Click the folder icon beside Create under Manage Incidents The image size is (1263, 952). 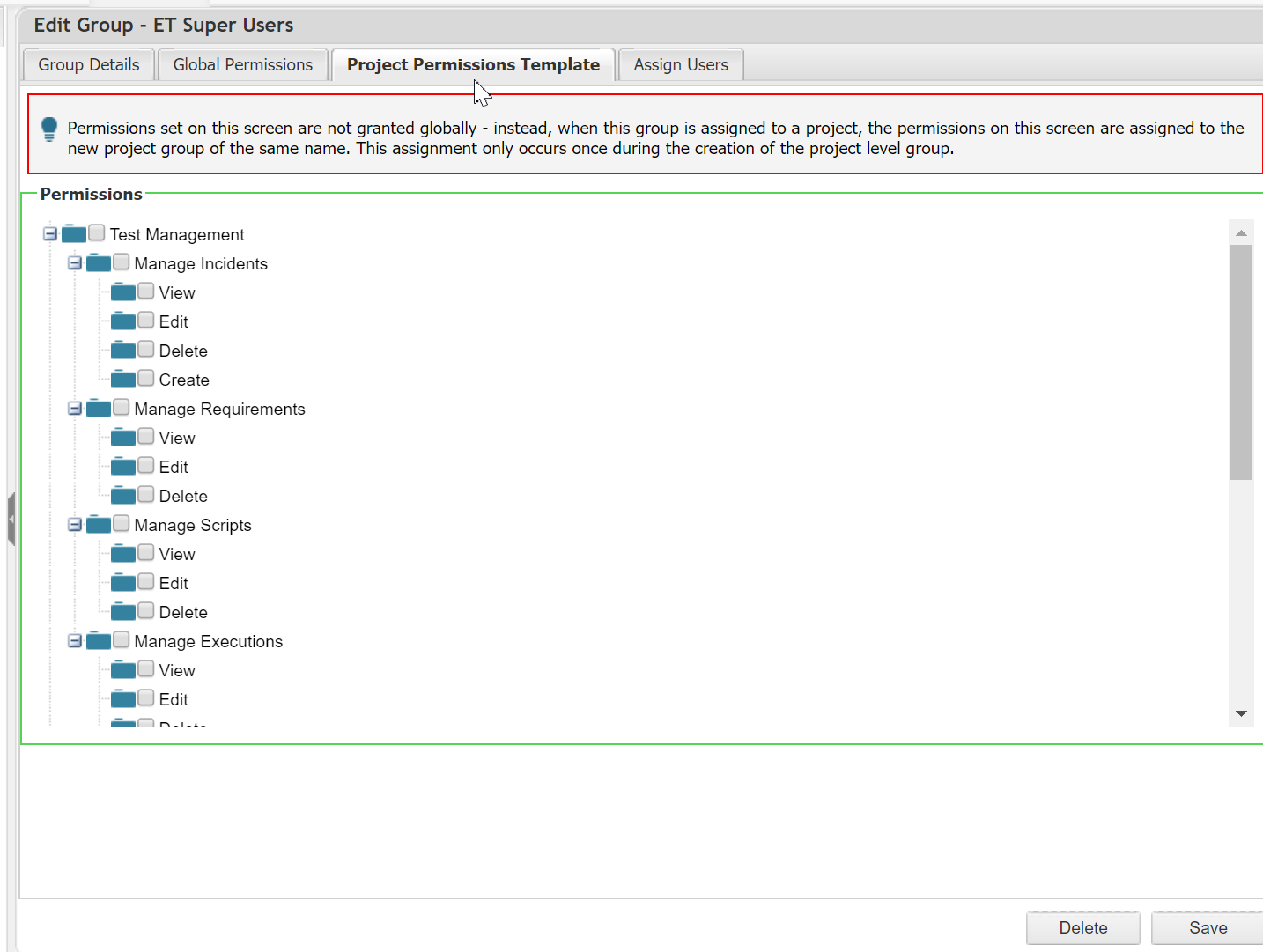[x=123, y=380]
